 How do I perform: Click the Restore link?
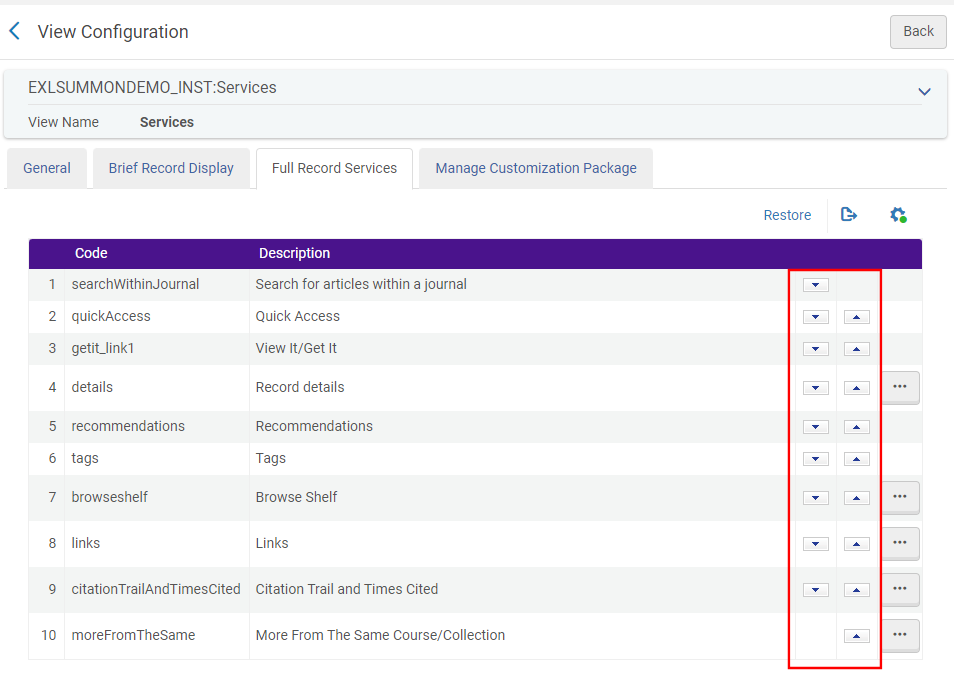coord(787,215)
